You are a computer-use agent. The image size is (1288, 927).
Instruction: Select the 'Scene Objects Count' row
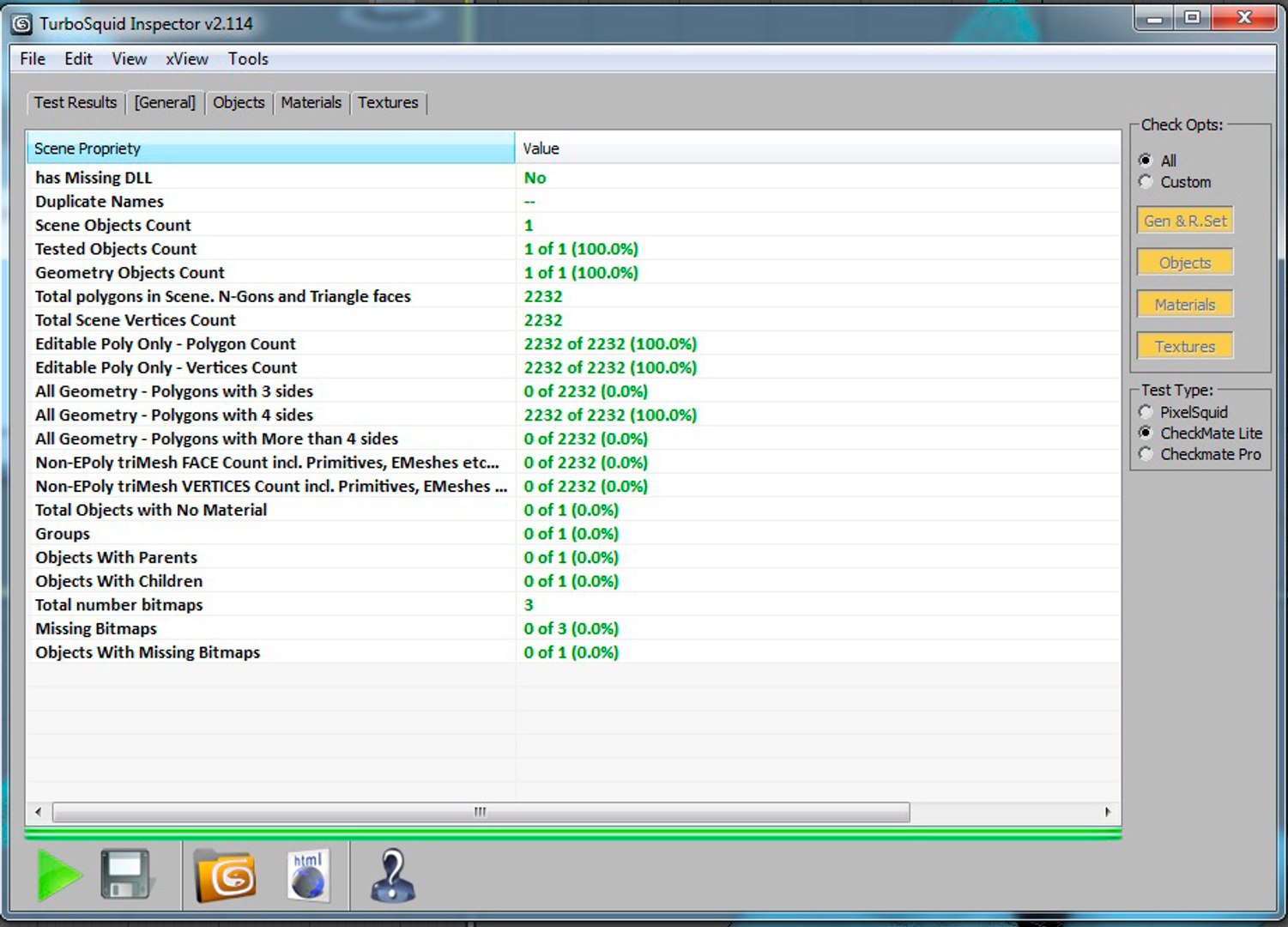[x=573, y=225]
